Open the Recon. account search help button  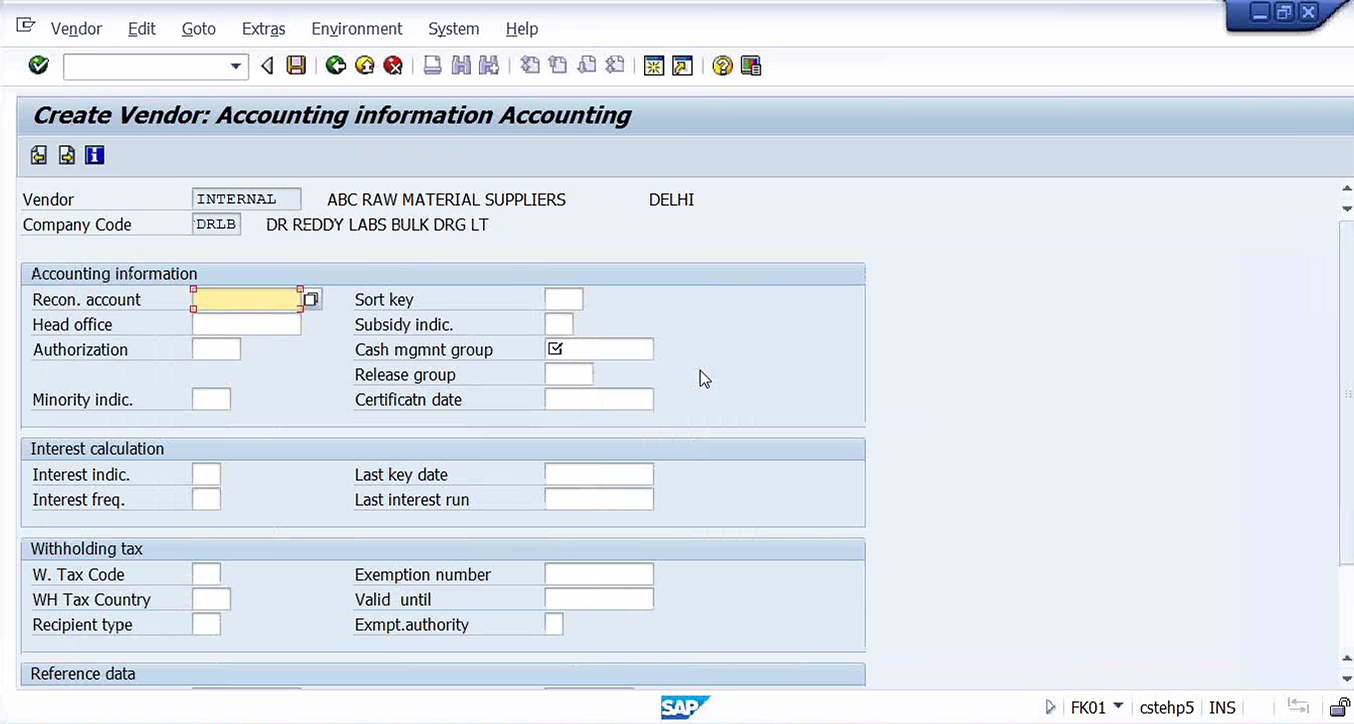coord(312,299)
